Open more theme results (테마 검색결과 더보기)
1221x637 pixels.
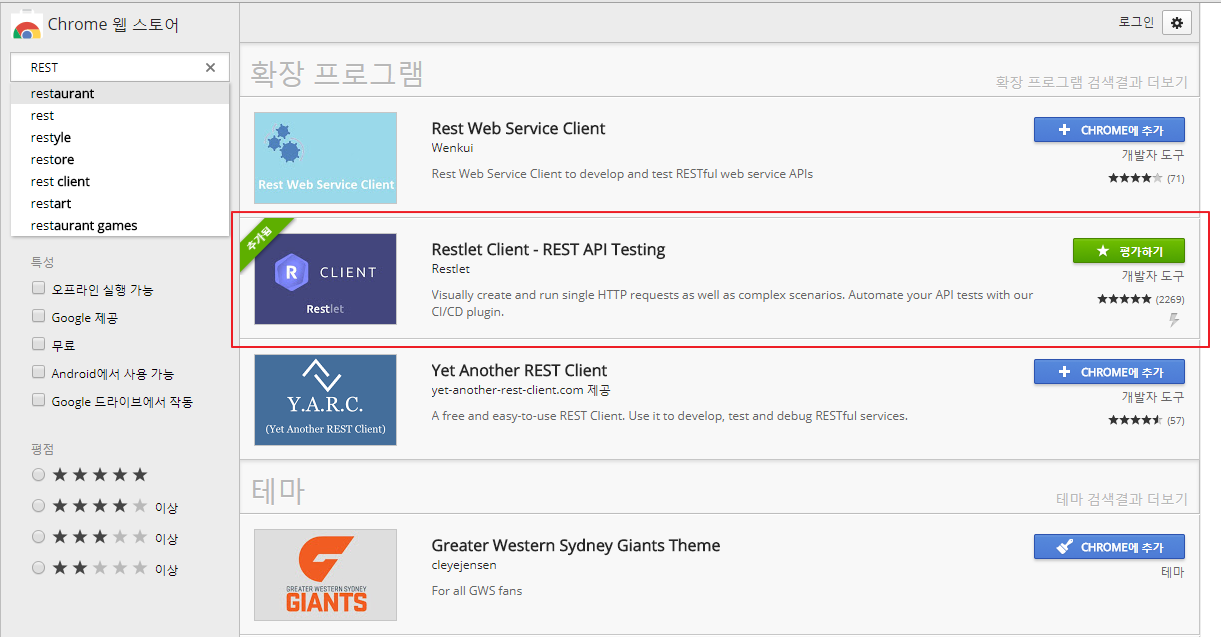point(1122,498)
